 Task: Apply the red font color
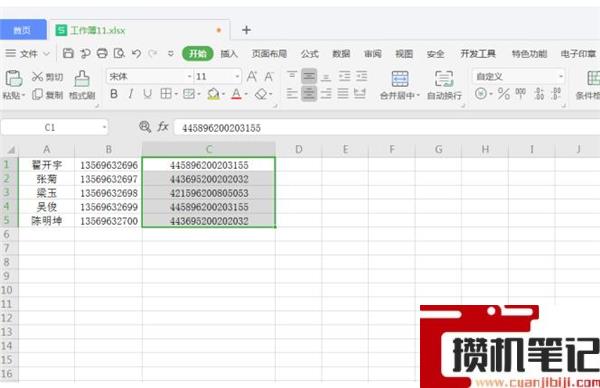click(236, 94)
